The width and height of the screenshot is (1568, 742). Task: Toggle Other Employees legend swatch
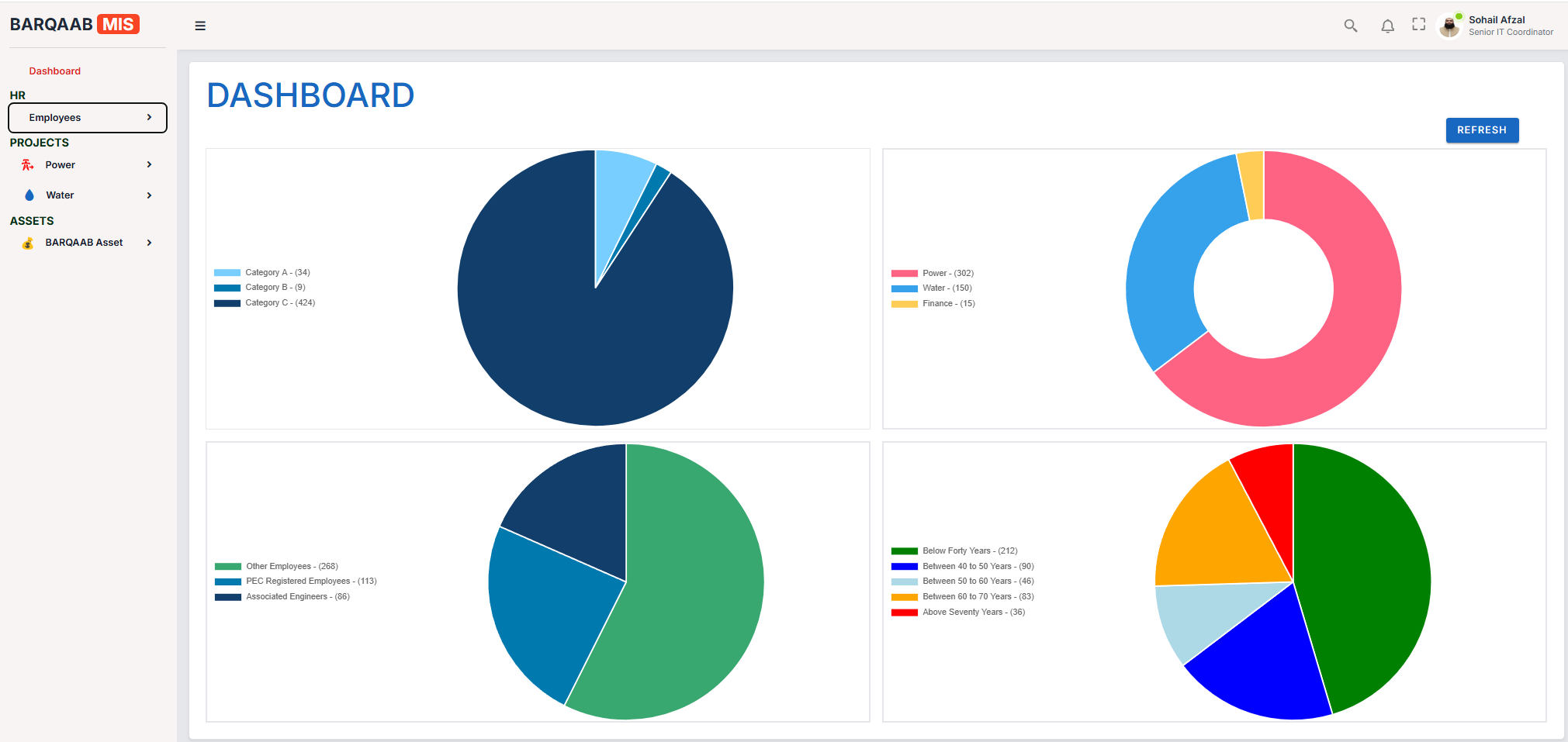[x=228, y=567]
